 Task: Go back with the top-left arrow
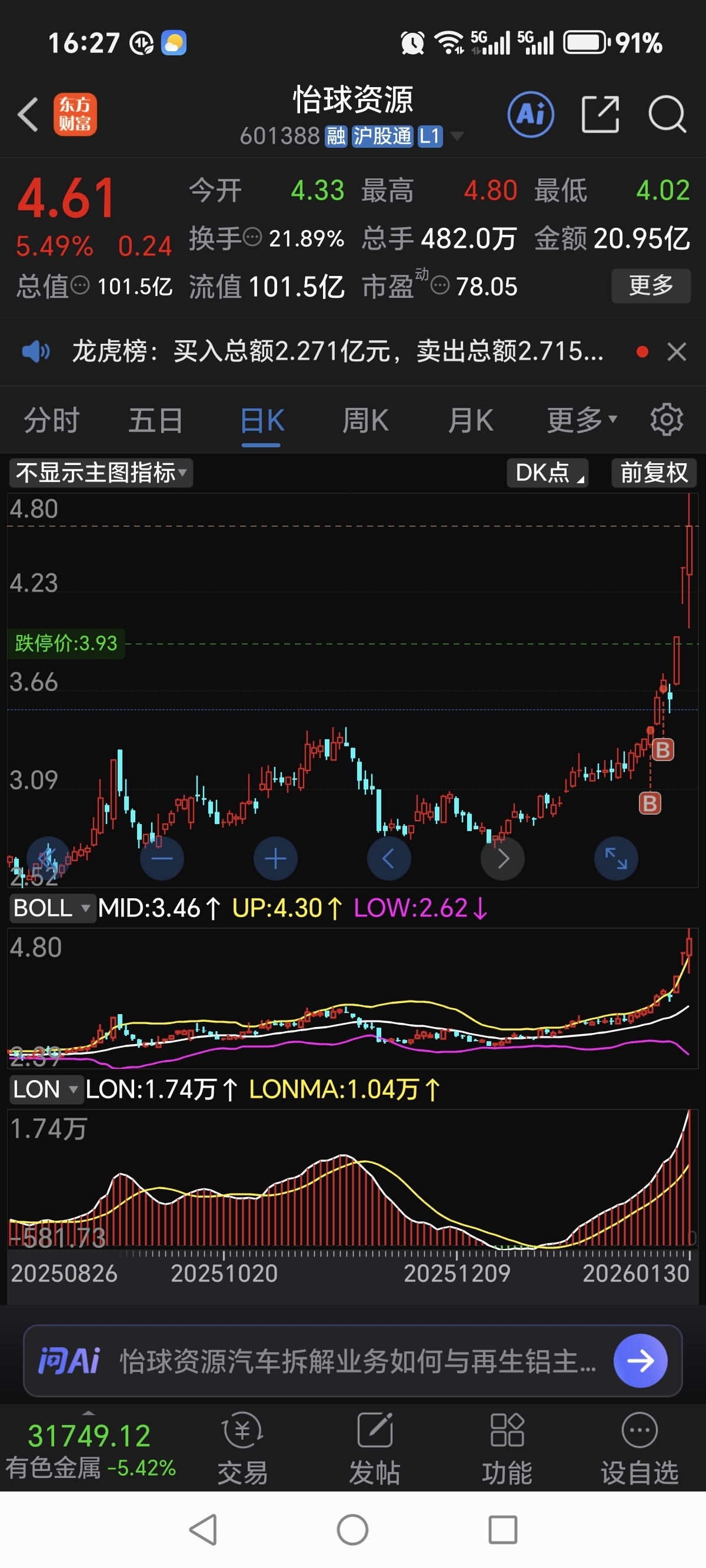click(x=28, y=114)
